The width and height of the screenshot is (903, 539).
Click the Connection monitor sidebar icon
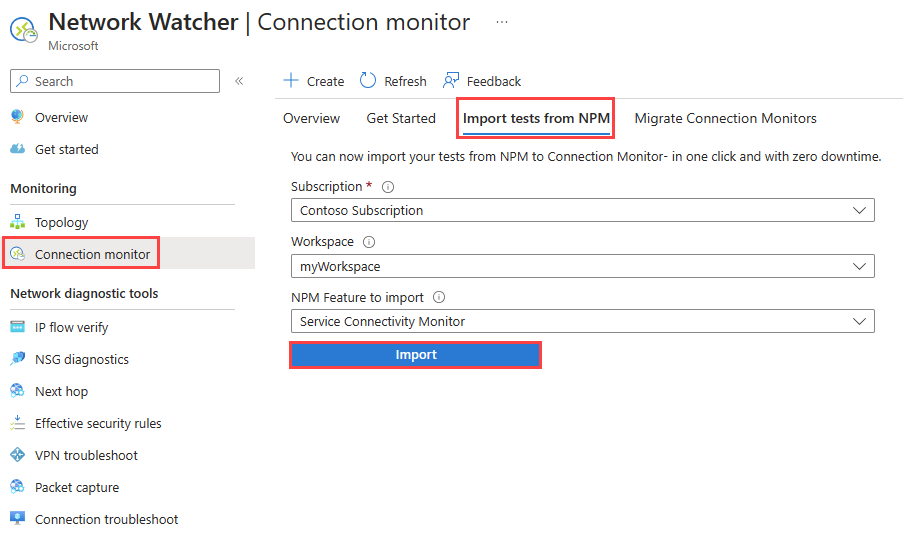tap(17, 254)
